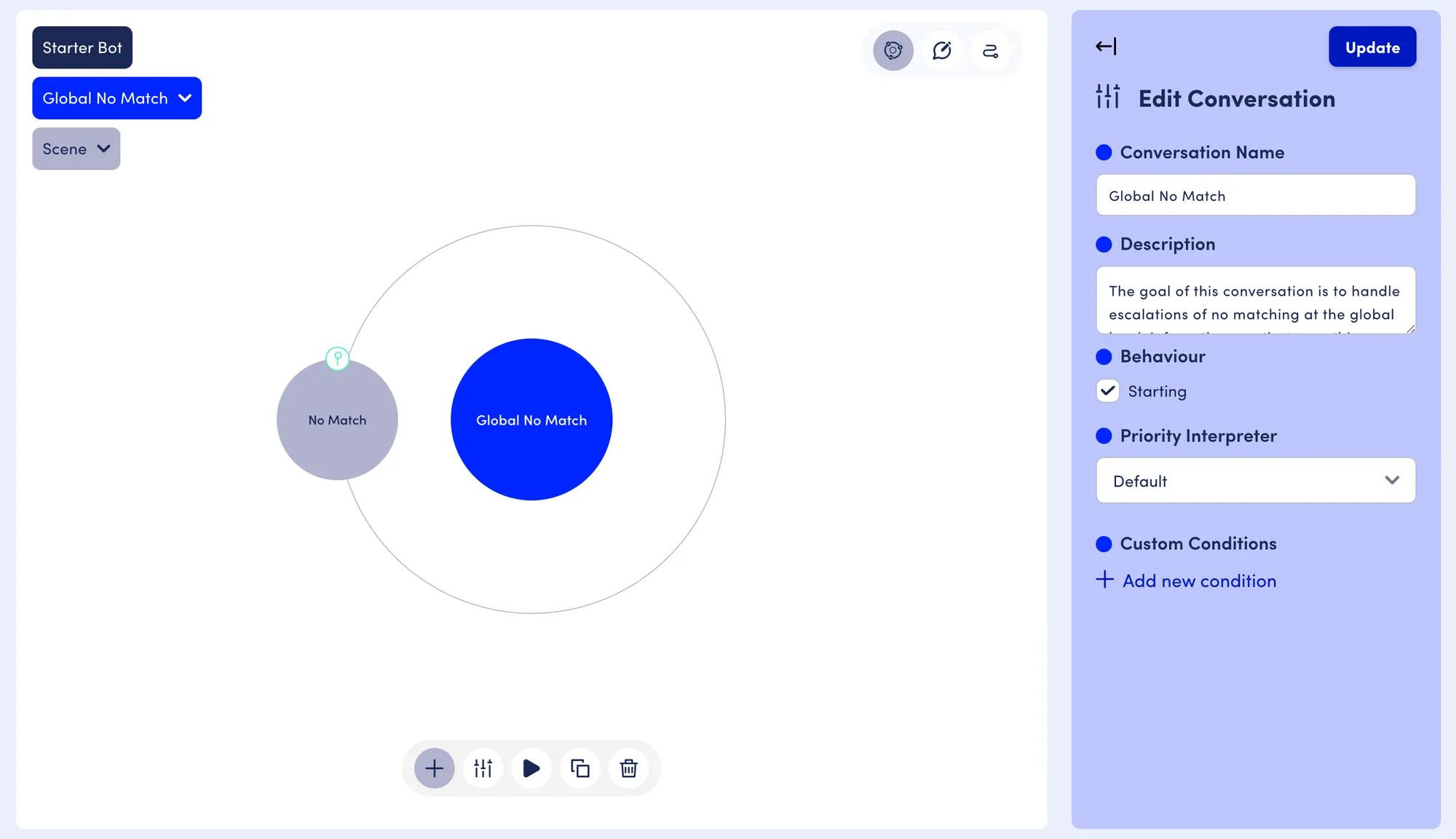Screen dimensions: 1456x839
Task: Select the grey No Match node
Action: pyautogui.click(x=337, y=419)
